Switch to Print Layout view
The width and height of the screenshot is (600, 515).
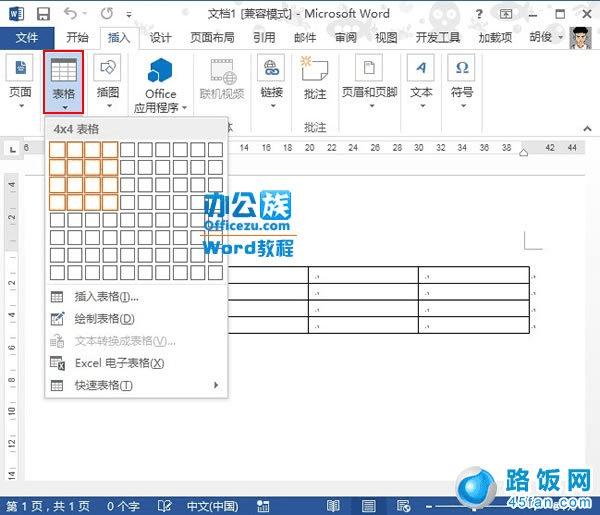[368, 506]
